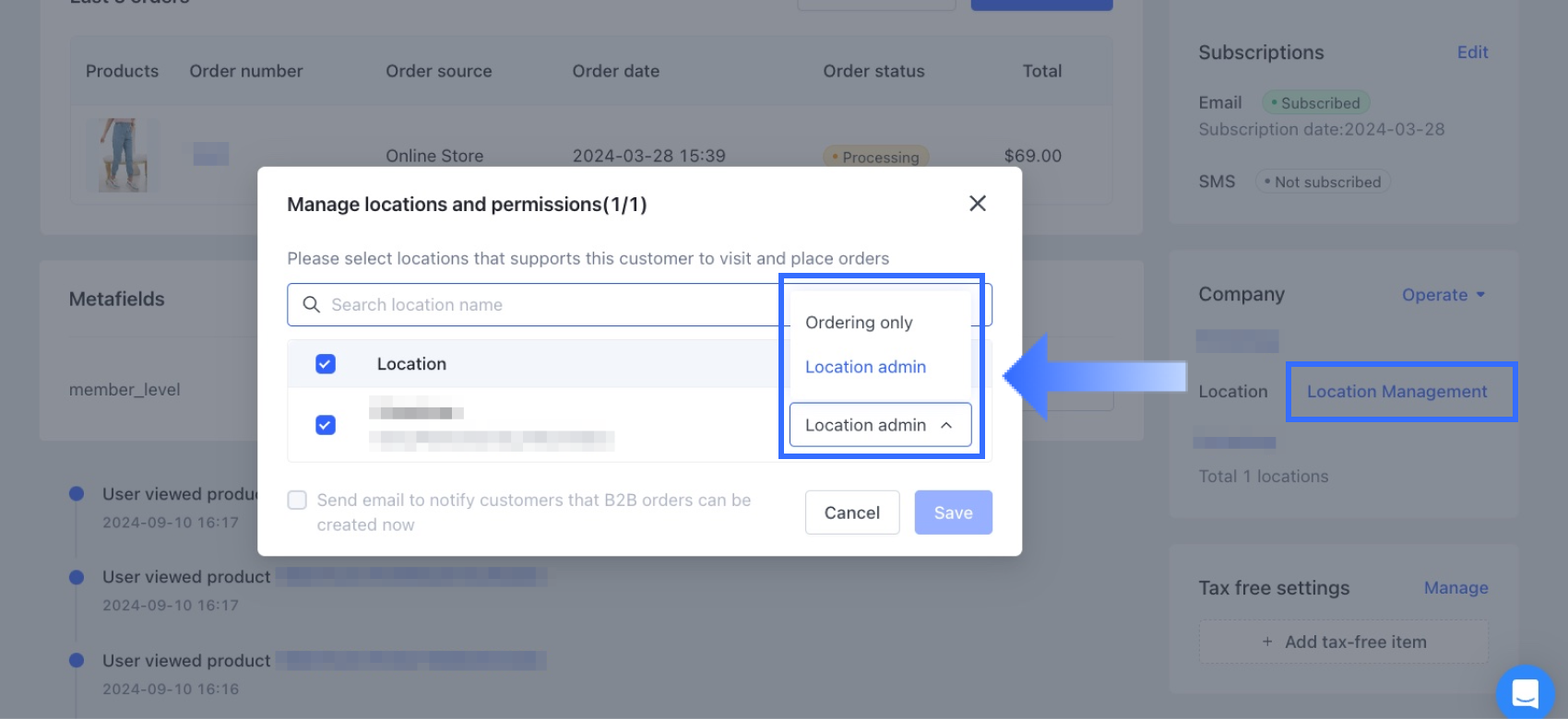Click the product thumbnail in orders table

[x=123, y=155]
